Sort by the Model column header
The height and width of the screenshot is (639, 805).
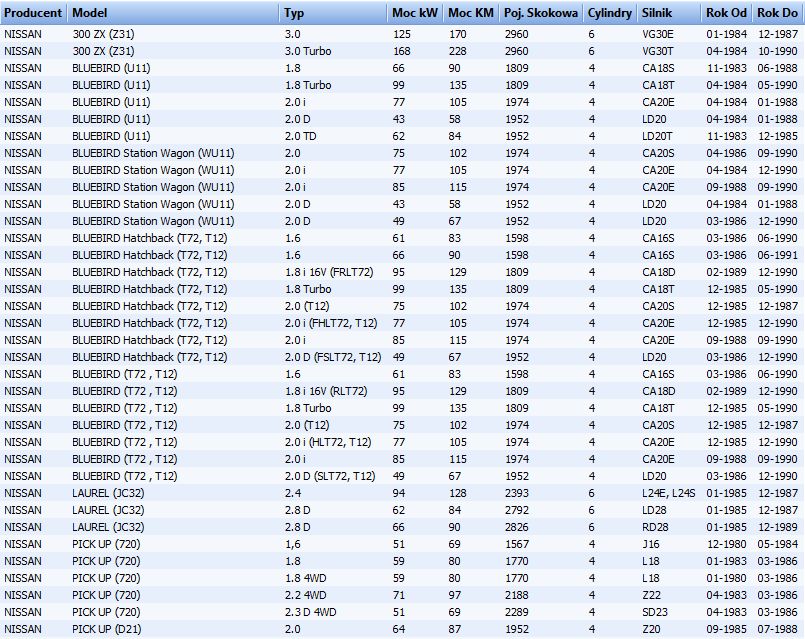(174, 13)
